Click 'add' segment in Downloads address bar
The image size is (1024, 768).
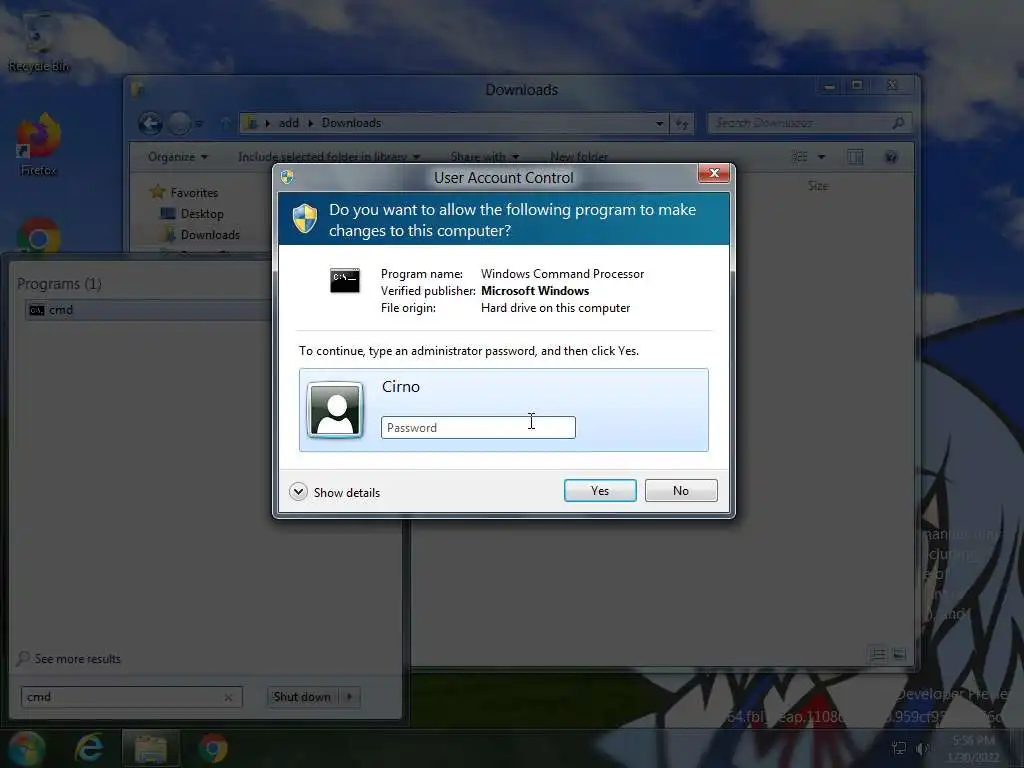click(288, 123)
